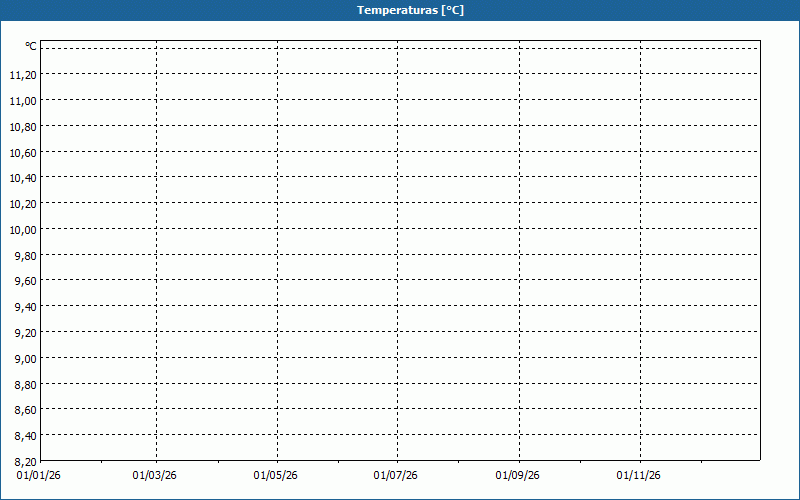Click the °C unit label on axis

[x=31, y=46]
